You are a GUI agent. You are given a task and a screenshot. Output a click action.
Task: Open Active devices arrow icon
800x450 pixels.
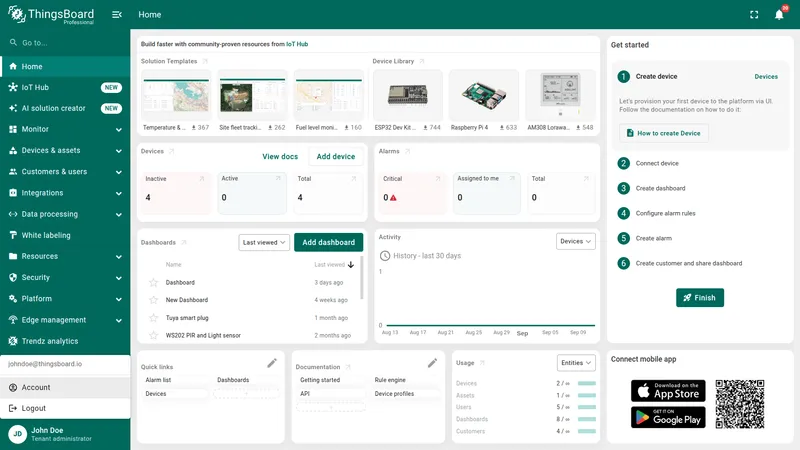278,179
